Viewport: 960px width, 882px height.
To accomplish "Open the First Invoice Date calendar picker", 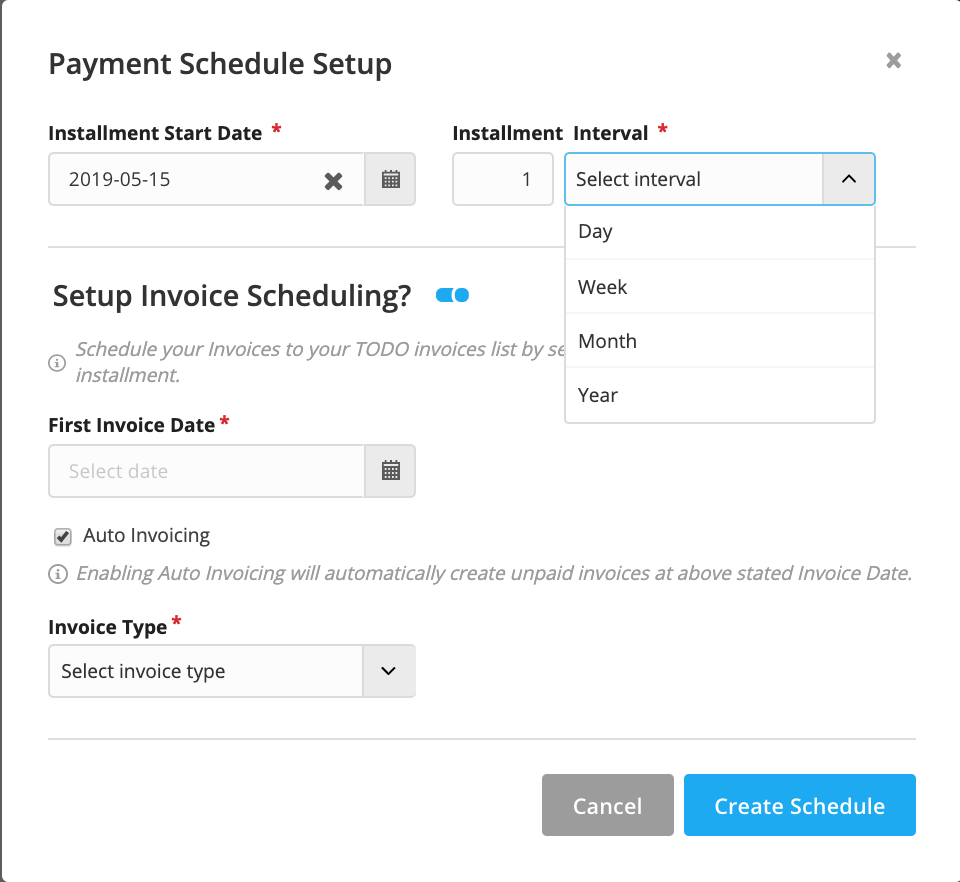I will click(390, 471).
